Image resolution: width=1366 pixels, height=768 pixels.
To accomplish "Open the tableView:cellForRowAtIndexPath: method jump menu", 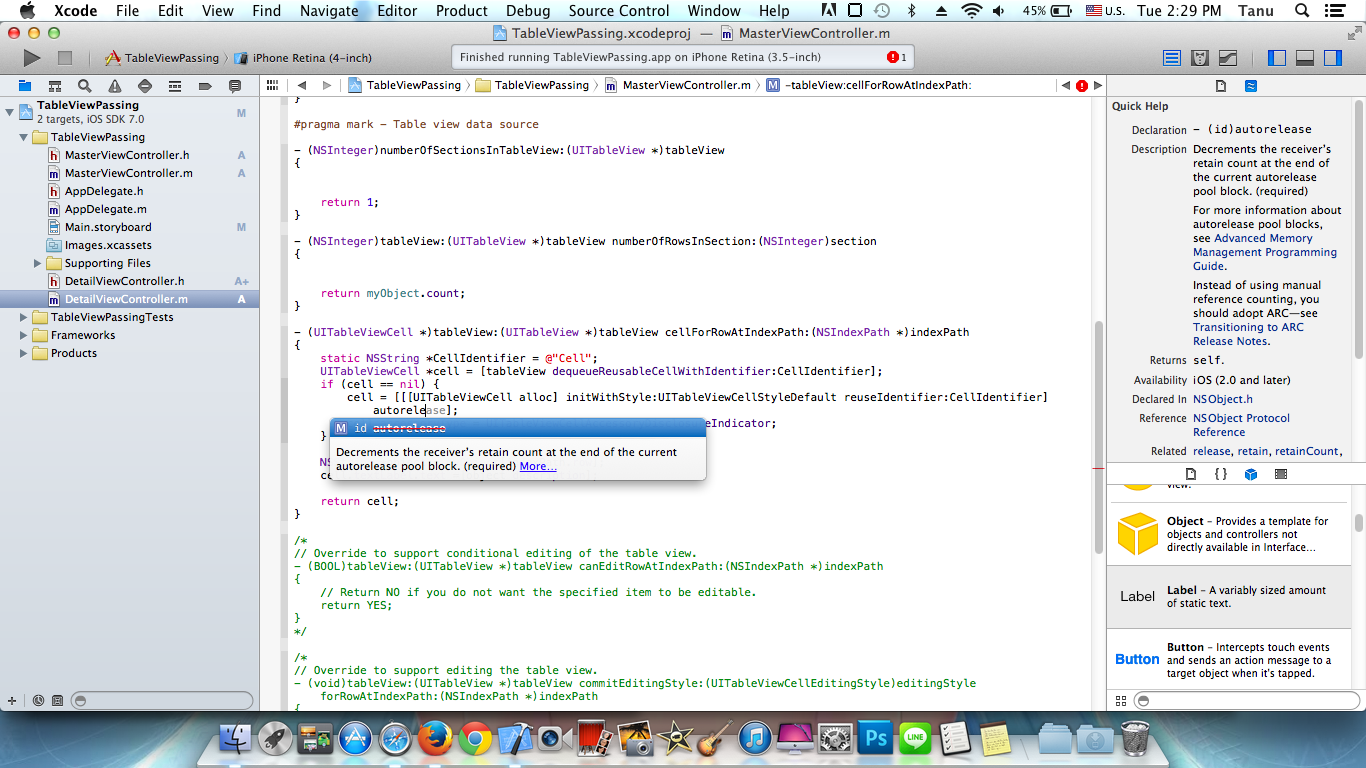I will pyautogui.click(x=868, y=86).
